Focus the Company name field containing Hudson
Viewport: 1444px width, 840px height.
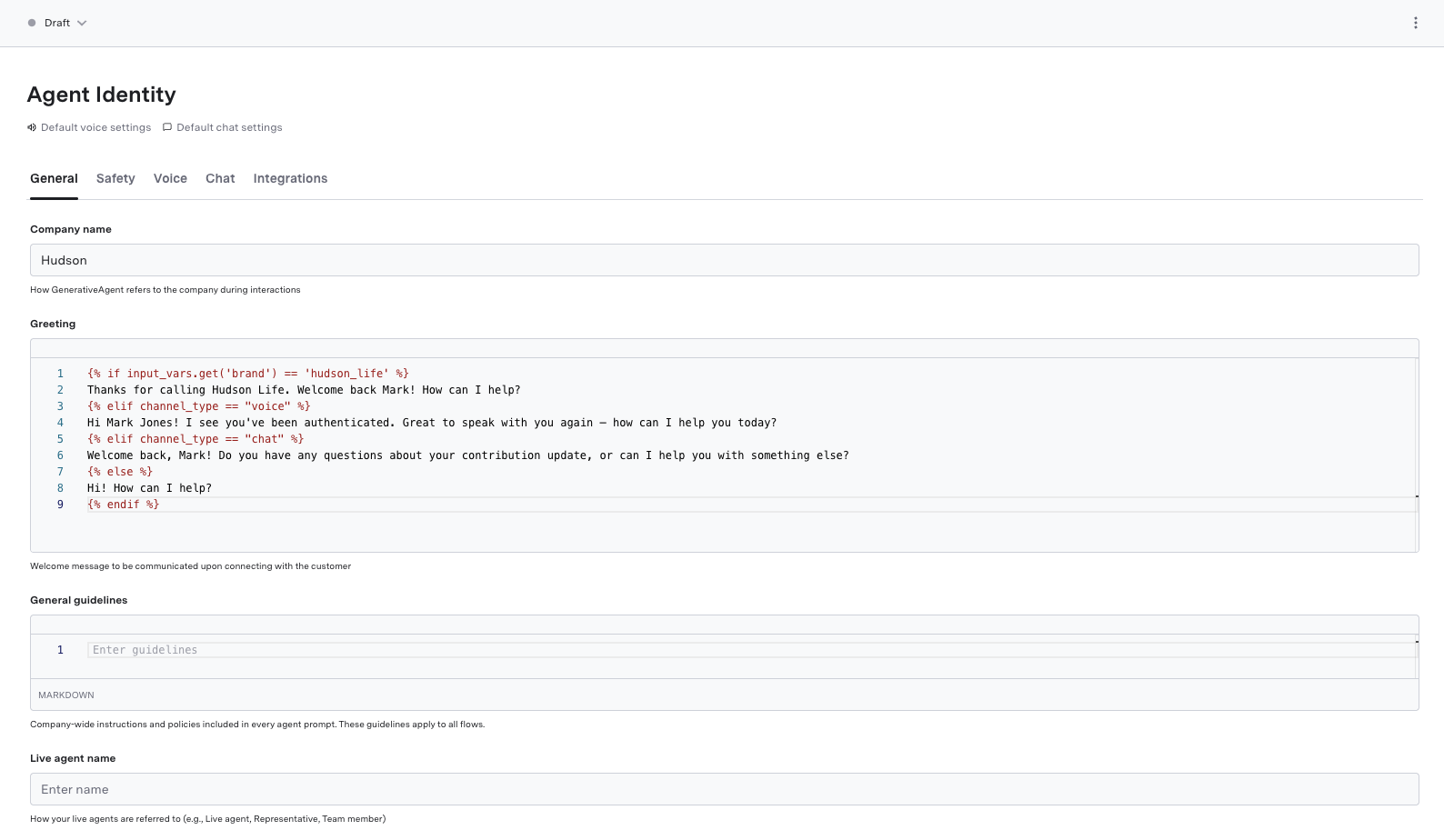click(x=724, y=260)
